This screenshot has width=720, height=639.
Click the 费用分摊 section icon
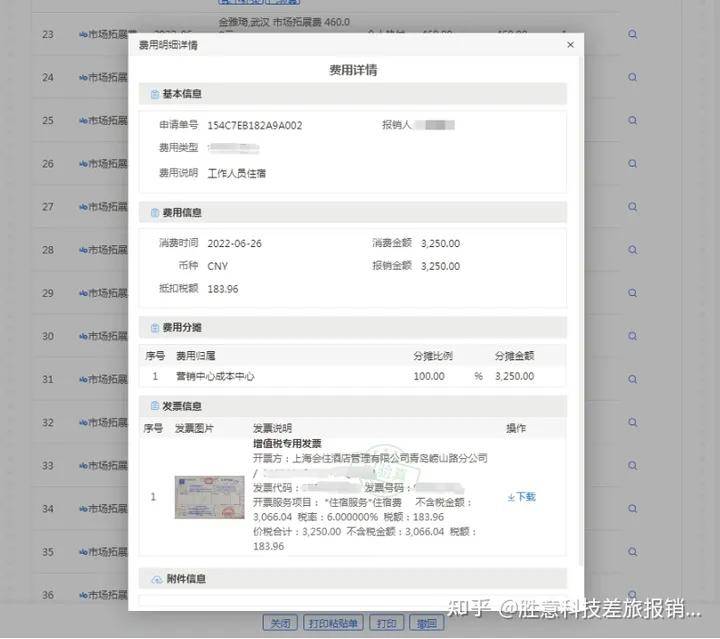(155, 328)
